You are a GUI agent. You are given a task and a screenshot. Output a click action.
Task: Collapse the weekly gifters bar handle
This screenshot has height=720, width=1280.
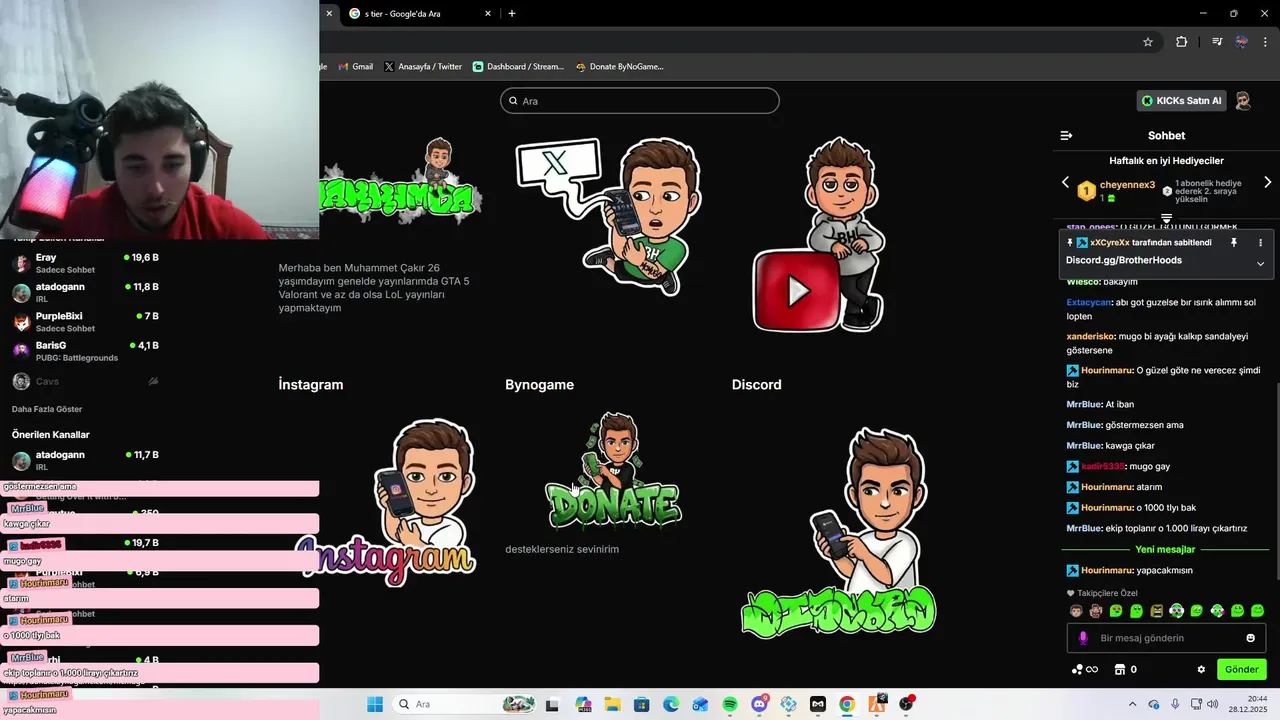coord(1166,217)
